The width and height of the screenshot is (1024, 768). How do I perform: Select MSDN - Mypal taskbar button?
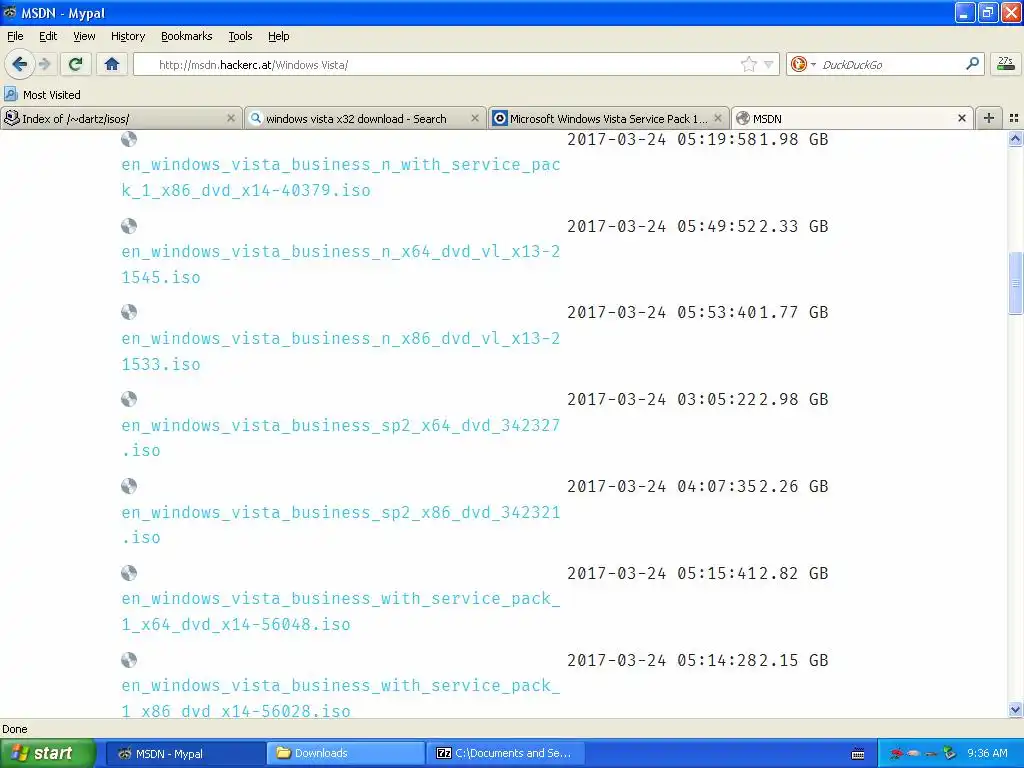[x=185, y=753]
